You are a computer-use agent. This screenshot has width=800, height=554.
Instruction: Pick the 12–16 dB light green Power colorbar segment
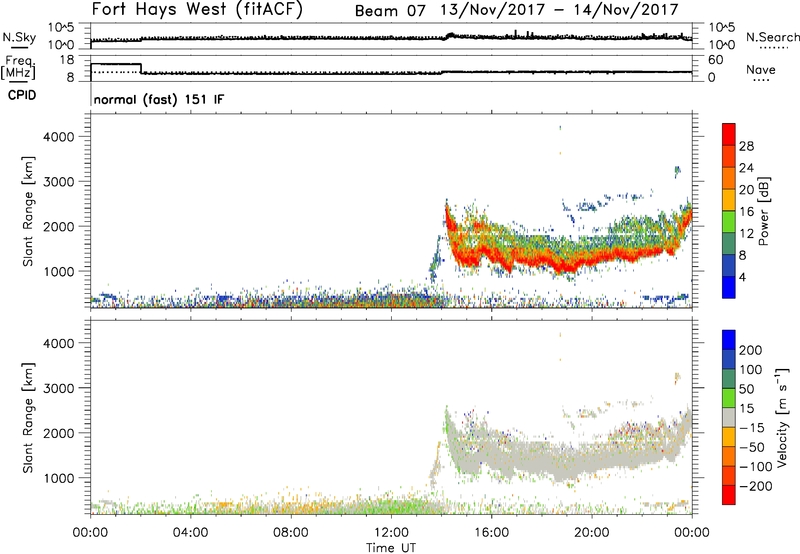click(x=729, y=222)
